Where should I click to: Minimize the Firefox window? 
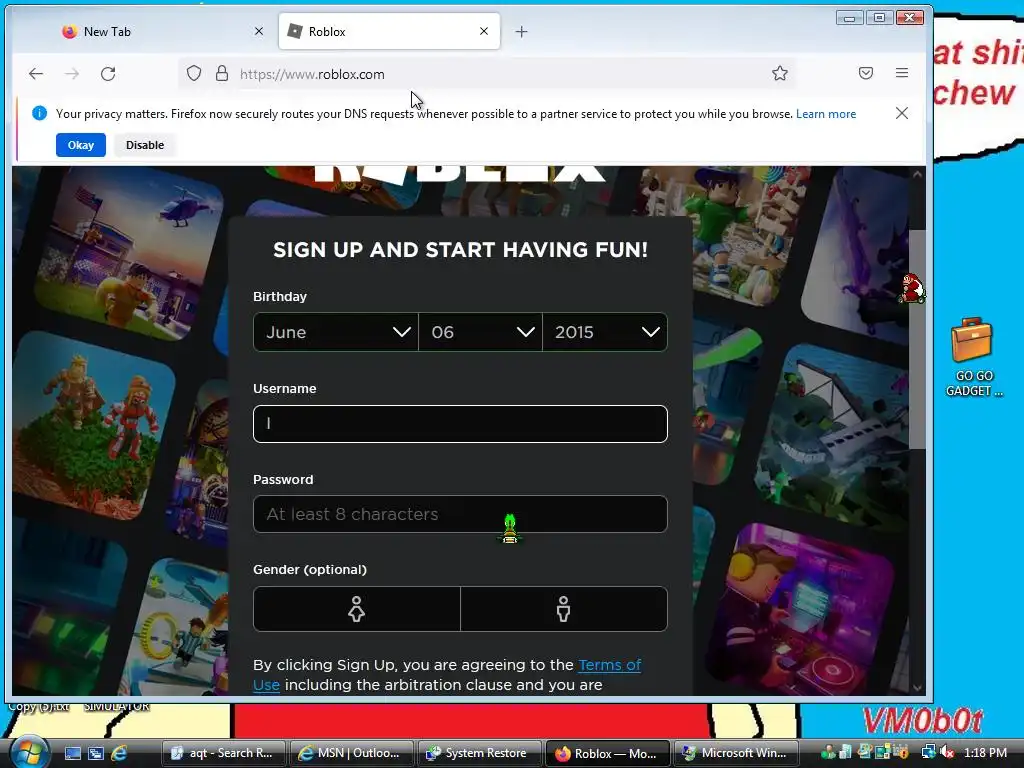click(x=849, y=18)
